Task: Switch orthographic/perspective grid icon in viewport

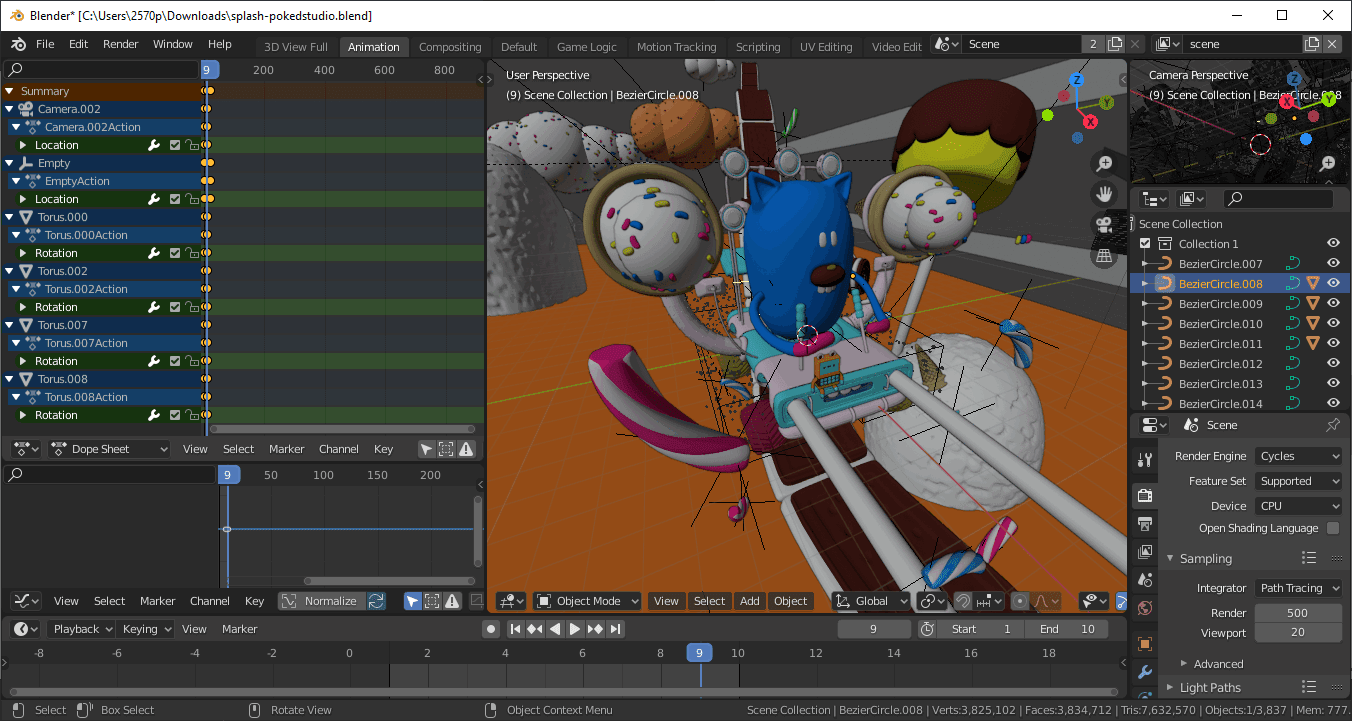Action: pos(1104,256)
